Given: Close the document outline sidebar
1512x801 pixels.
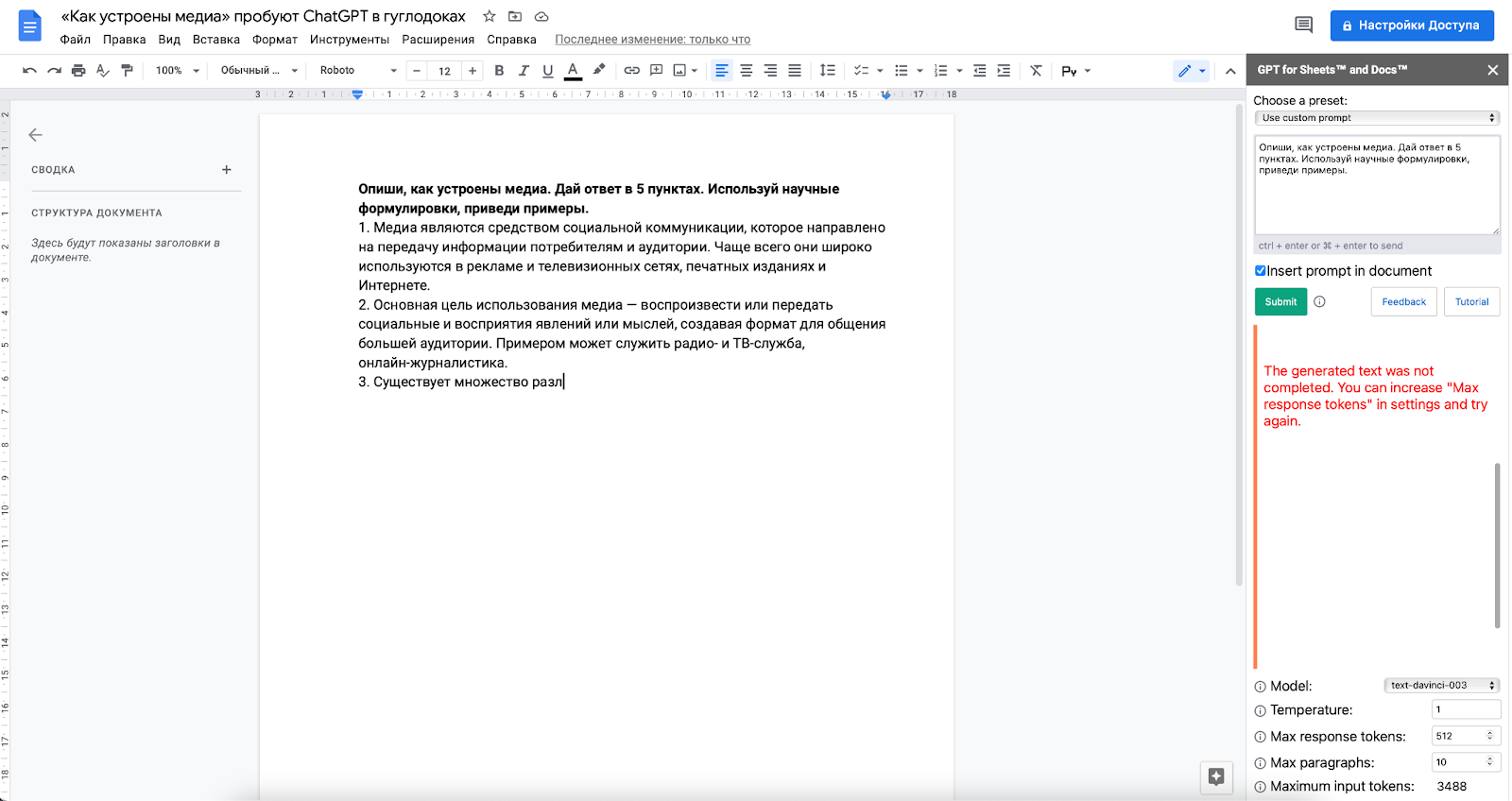Looking at the screenshot, I should pos(36,135).
